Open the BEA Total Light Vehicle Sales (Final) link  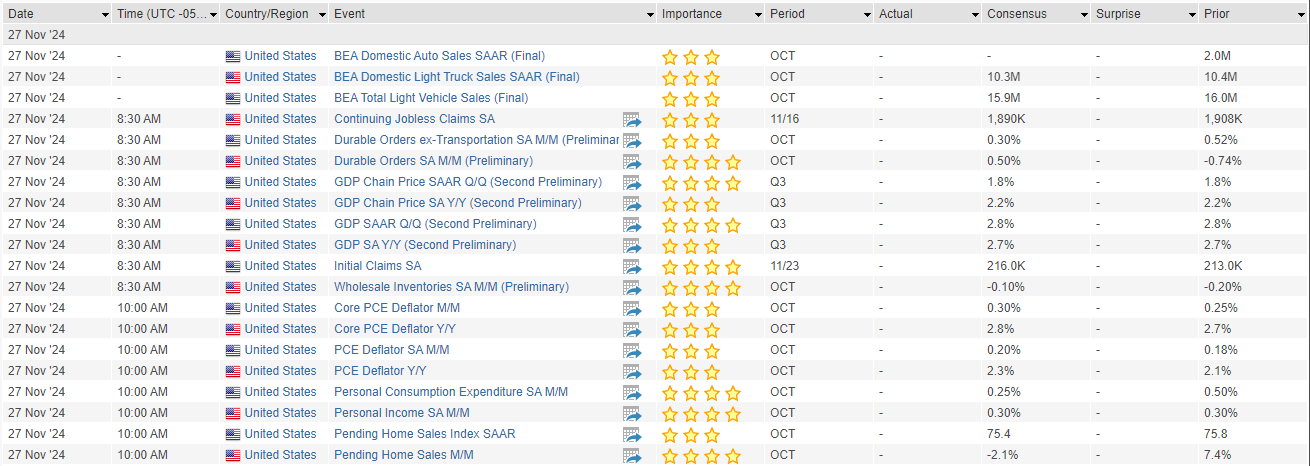[x=431, y=98]
